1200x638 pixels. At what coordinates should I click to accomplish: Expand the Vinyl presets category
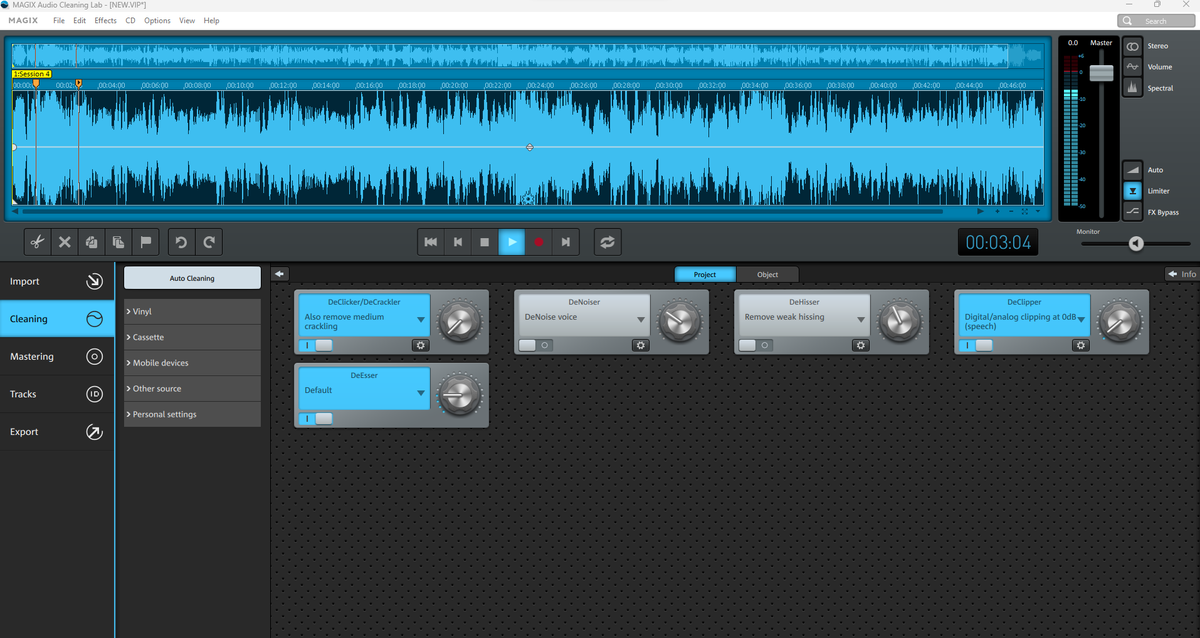pyautogui.click(x=192, y=312)
